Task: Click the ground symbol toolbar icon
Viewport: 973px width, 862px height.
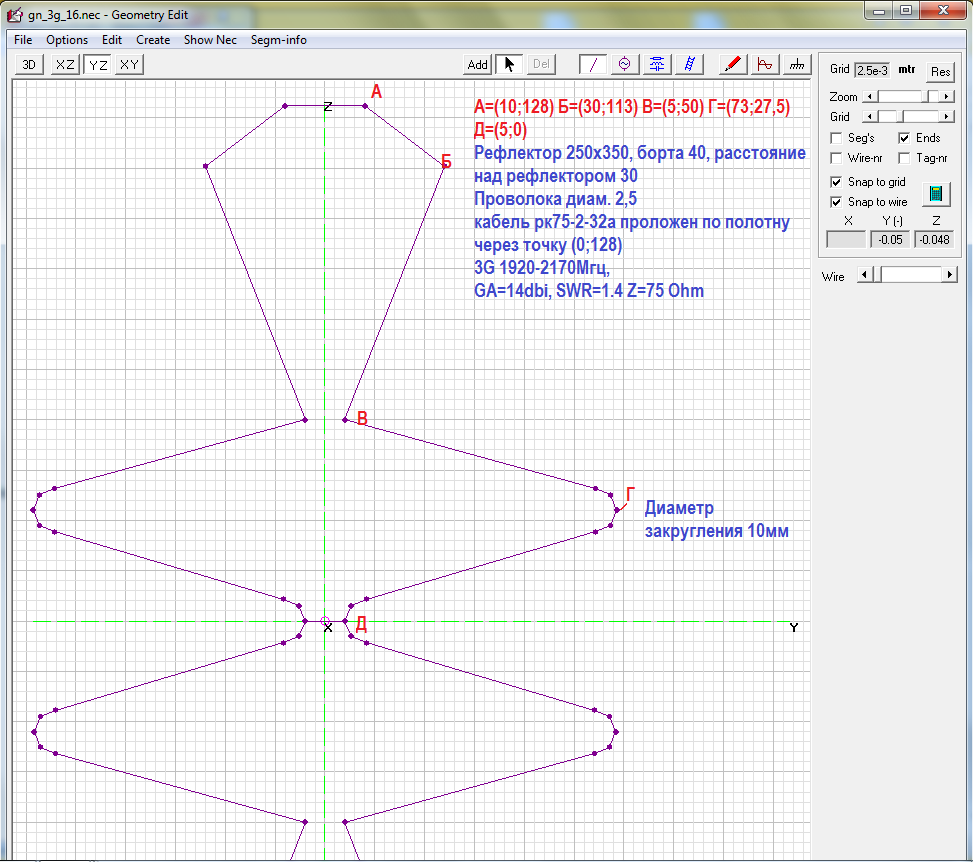Action: pos(796,64)
